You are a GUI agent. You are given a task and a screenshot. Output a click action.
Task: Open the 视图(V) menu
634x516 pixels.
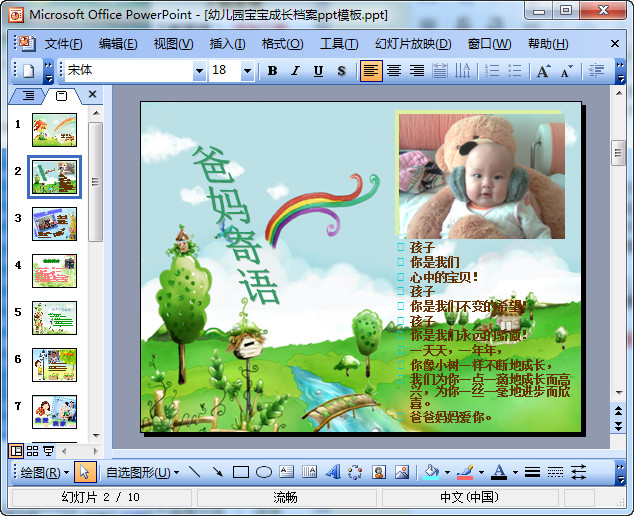pos(173,44)
